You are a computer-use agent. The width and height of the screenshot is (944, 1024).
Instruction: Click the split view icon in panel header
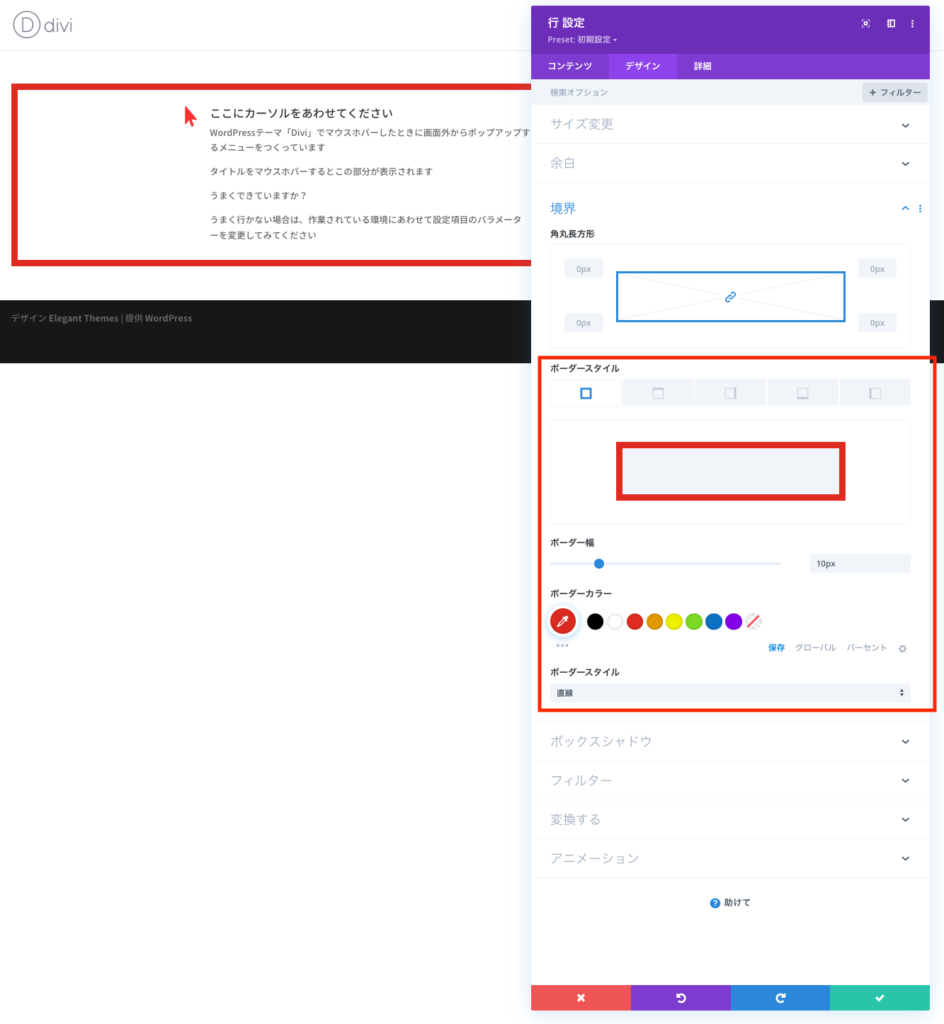[890, 24]
